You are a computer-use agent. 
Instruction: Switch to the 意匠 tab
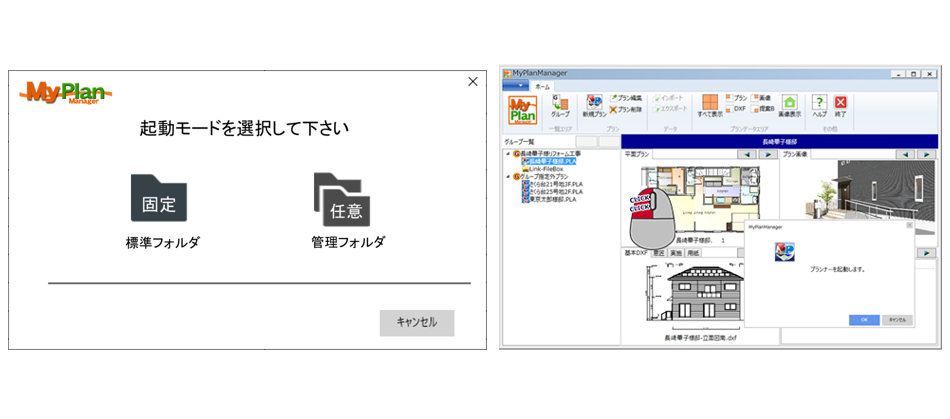pyautogui.click(x=659, y=253)
